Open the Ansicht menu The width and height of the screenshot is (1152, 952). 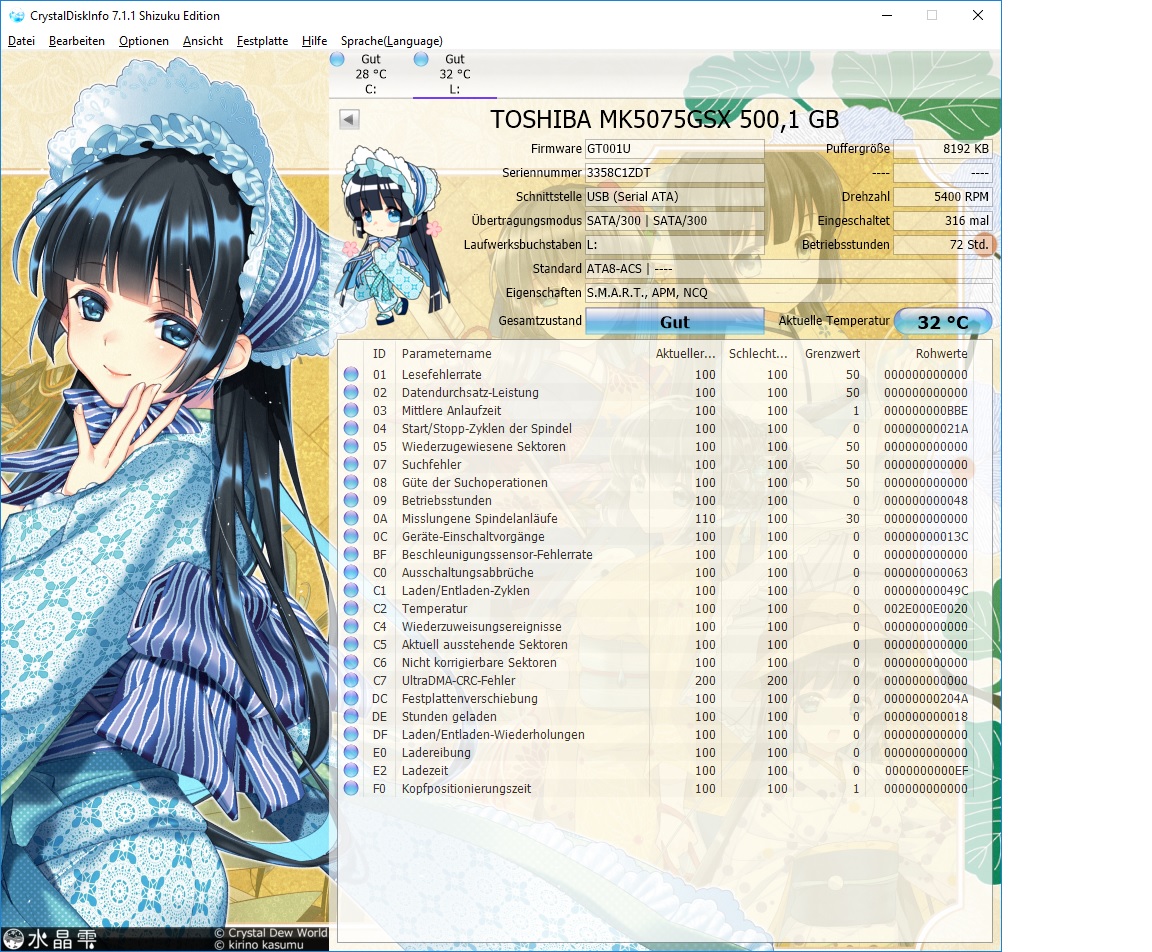coord(203,41)
